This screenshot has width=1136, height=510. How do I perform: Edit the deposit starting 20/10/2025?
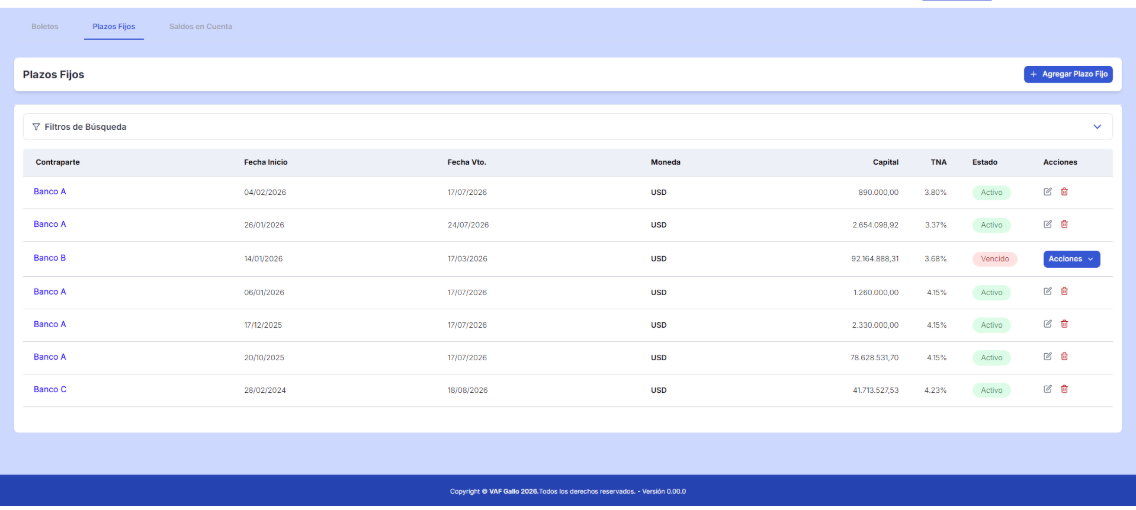pos(1047,356)
